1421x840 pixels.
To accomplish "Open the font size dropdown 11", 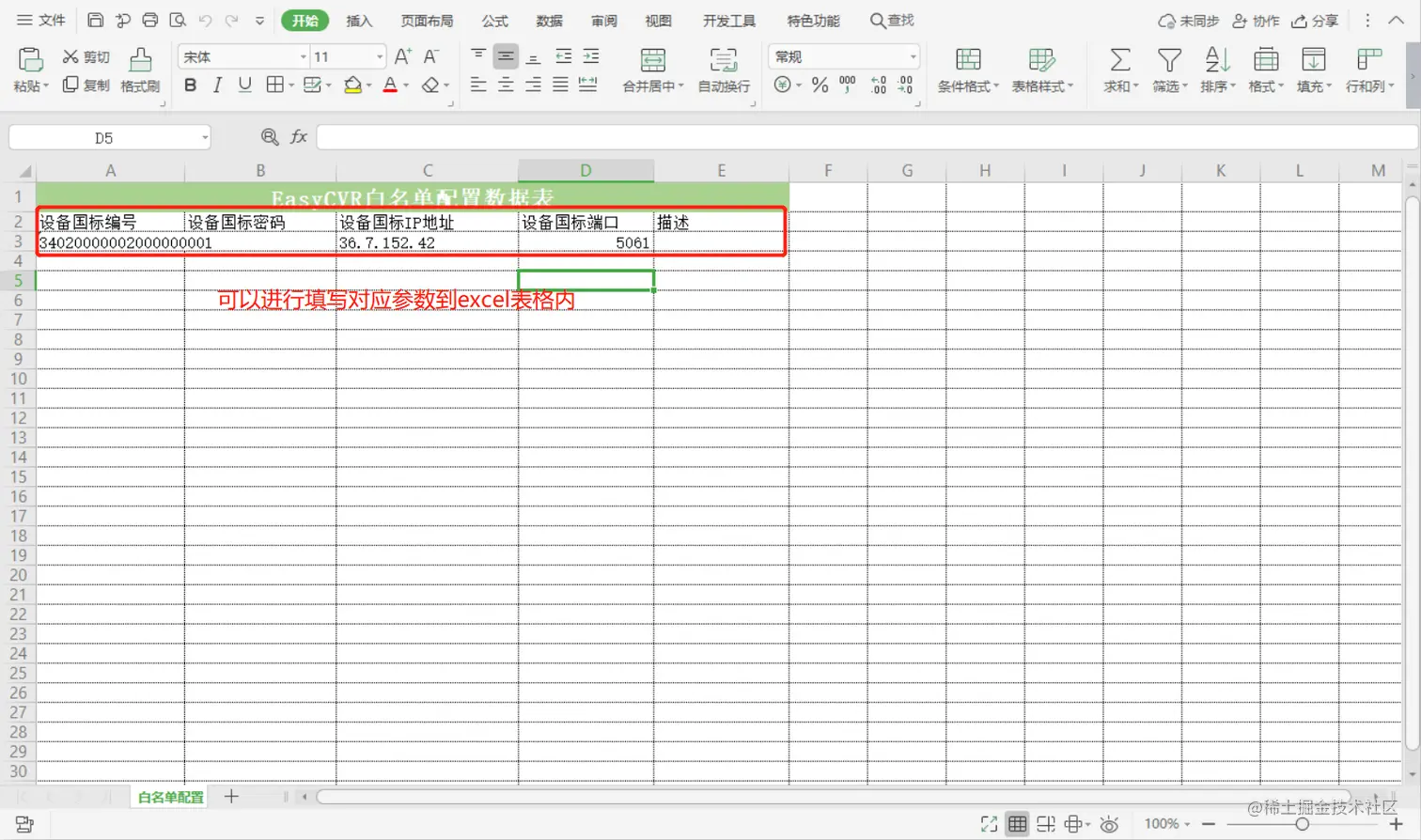I will tap(380, 57).
